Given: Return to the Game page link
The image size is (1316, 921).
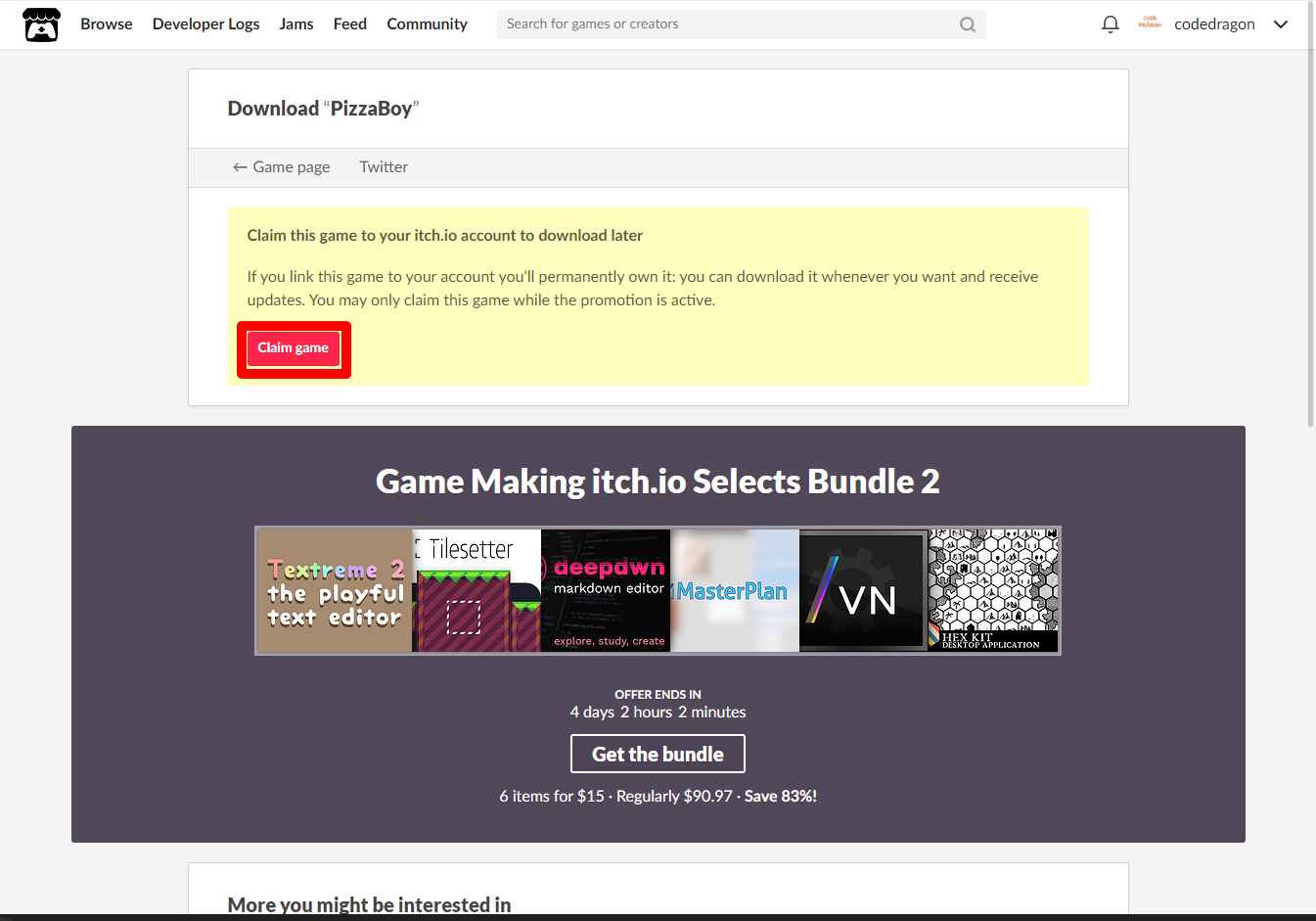Looking at the screenshot, I should [281, 167].
